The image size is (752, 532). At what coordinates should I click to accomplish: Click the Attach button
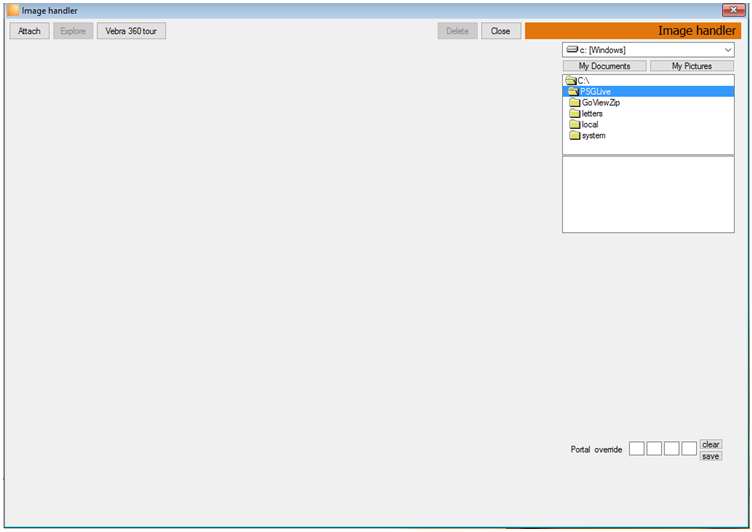(x=29, y=31)
